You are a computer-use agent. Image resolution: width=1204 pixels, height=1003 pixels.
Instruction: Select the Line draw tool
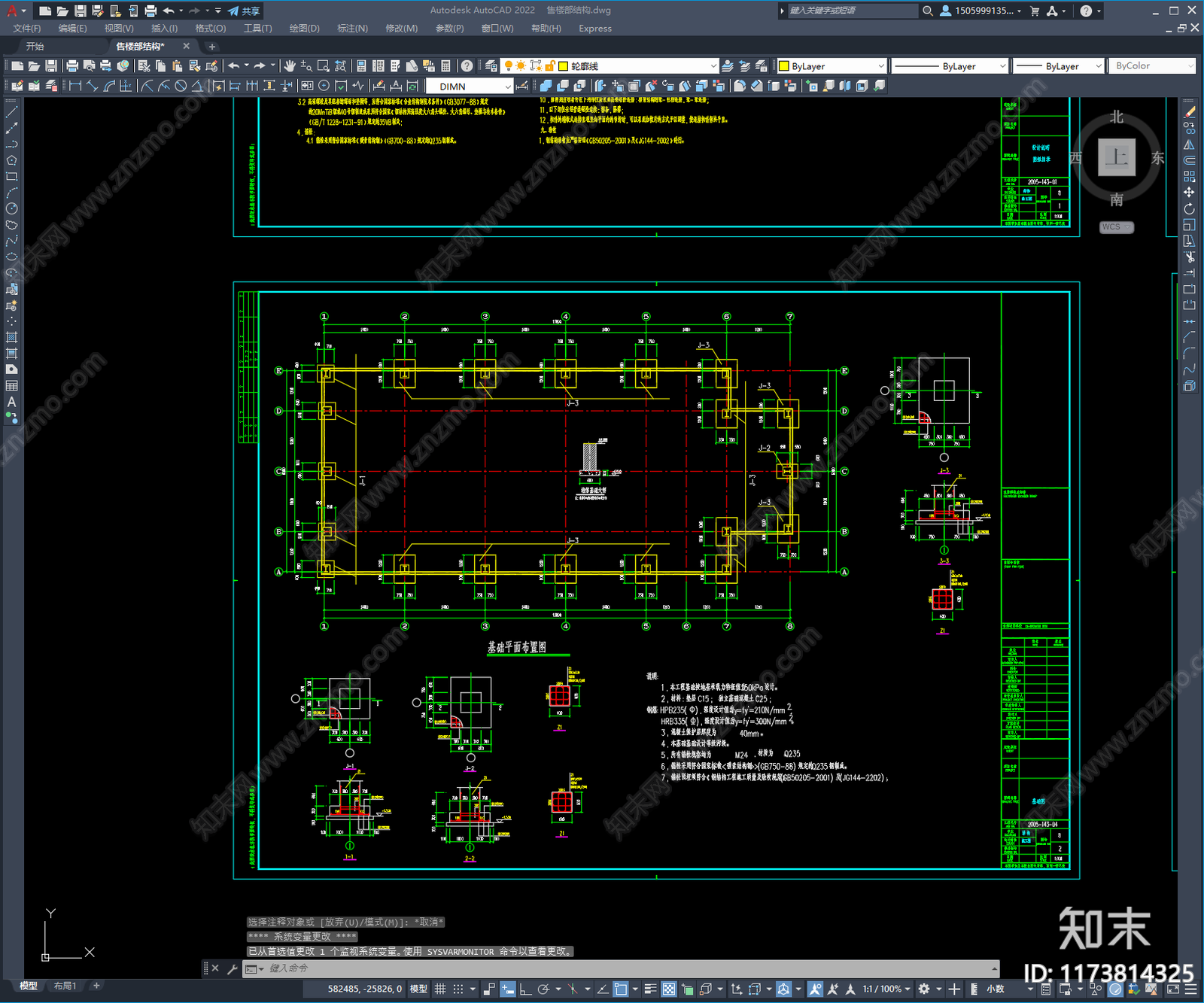(x=11, y=111)
